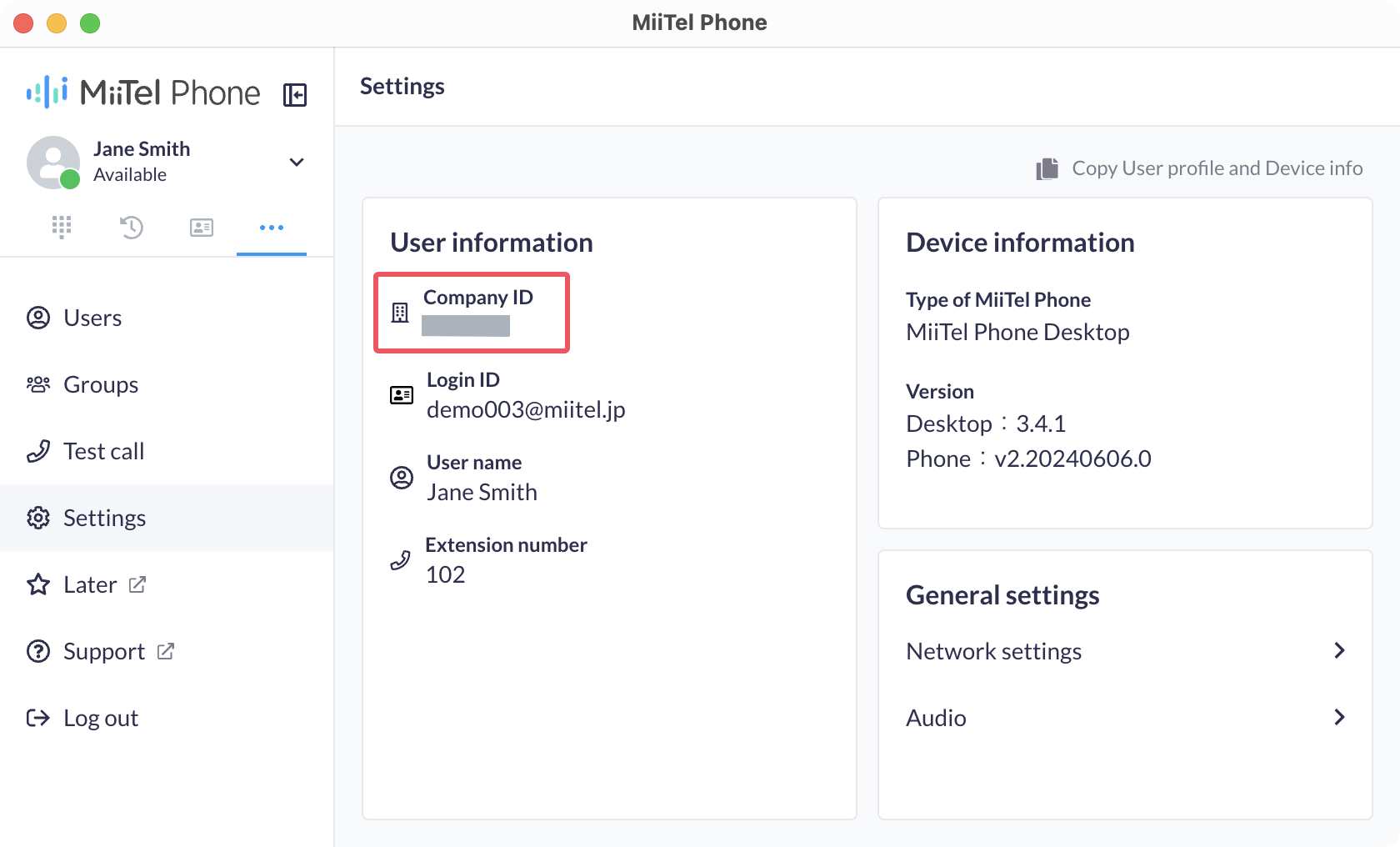Start a Test call from the sidebar
The height and width of the screenshot is (847, 1400).
pyautogui.click(x=167, y=451)
